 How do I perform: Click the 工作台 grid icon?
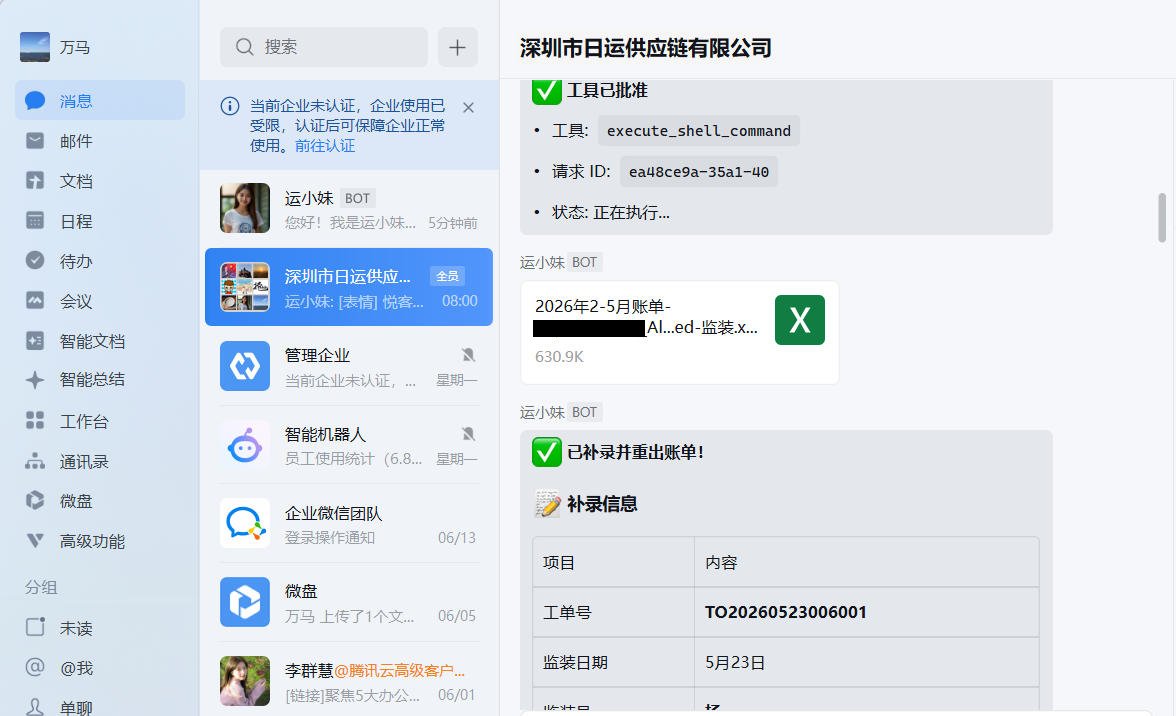point(35,420)
